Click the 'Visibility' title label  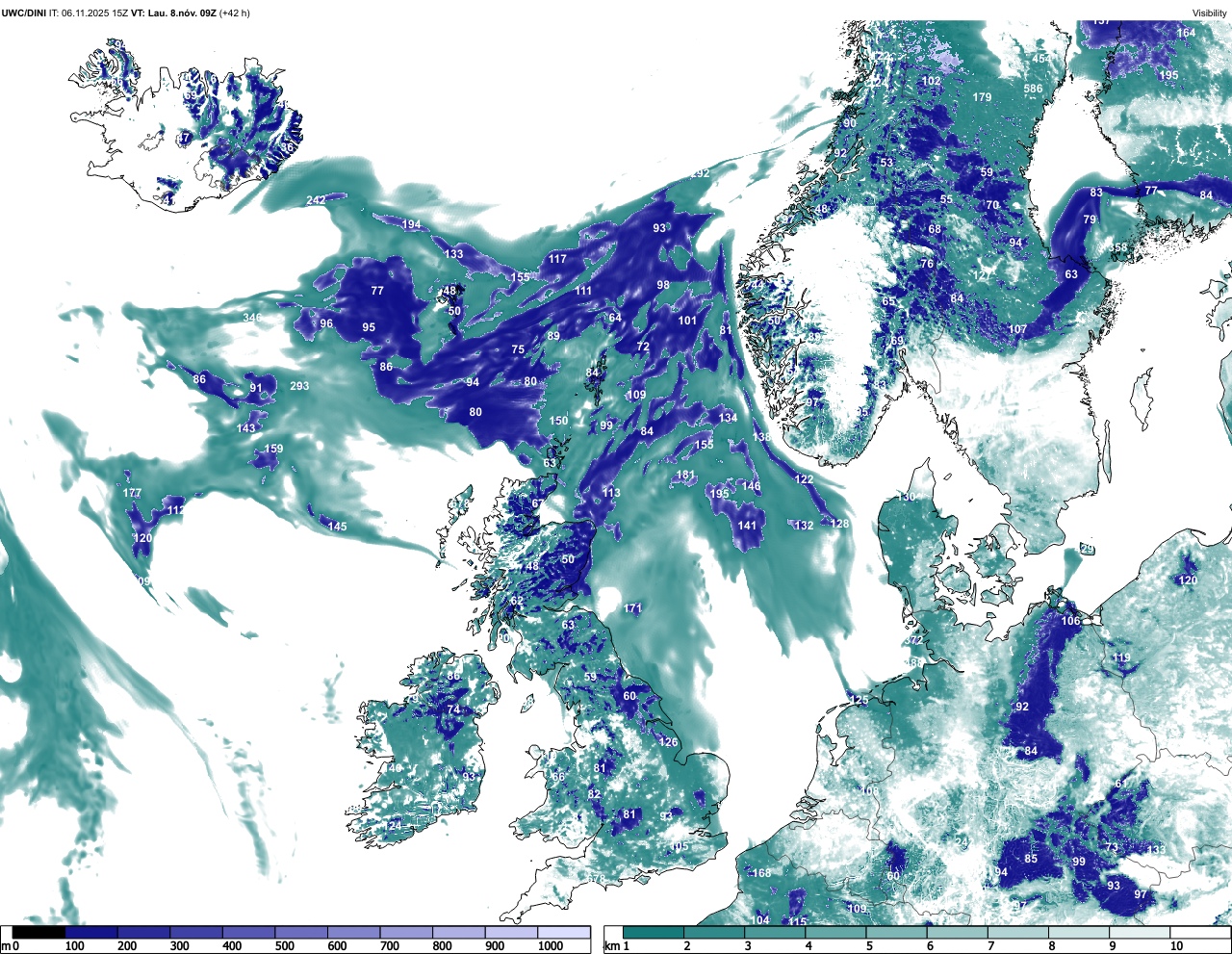point(1210,13)
